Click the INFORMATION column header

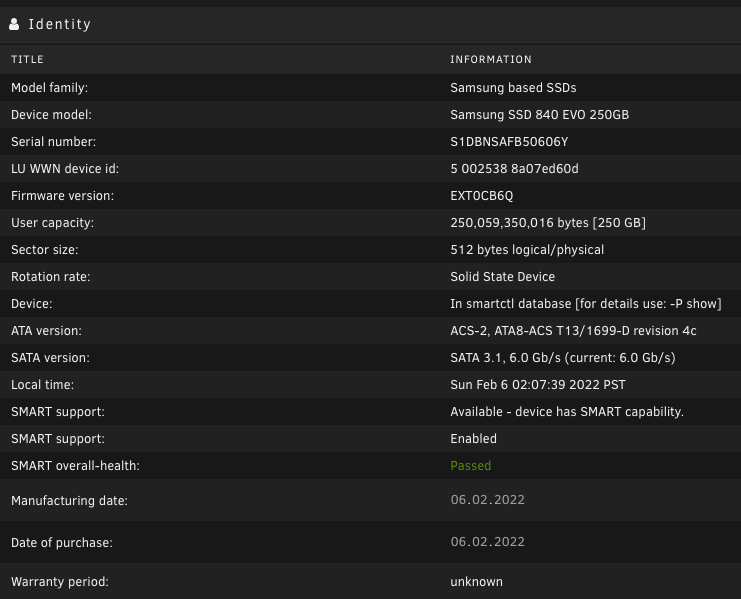pyautogui.click(x=491, y=59)
